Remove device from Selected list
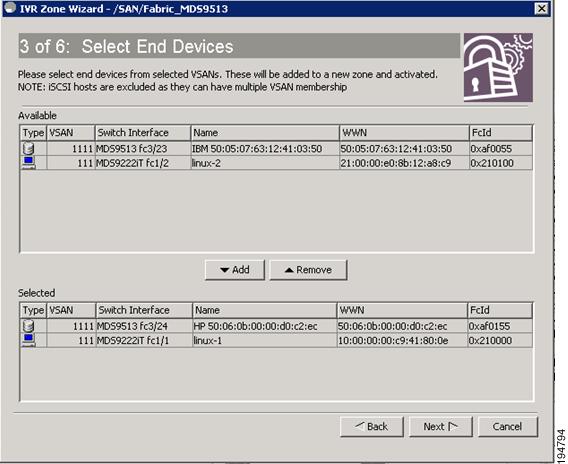 pos(308,270)
